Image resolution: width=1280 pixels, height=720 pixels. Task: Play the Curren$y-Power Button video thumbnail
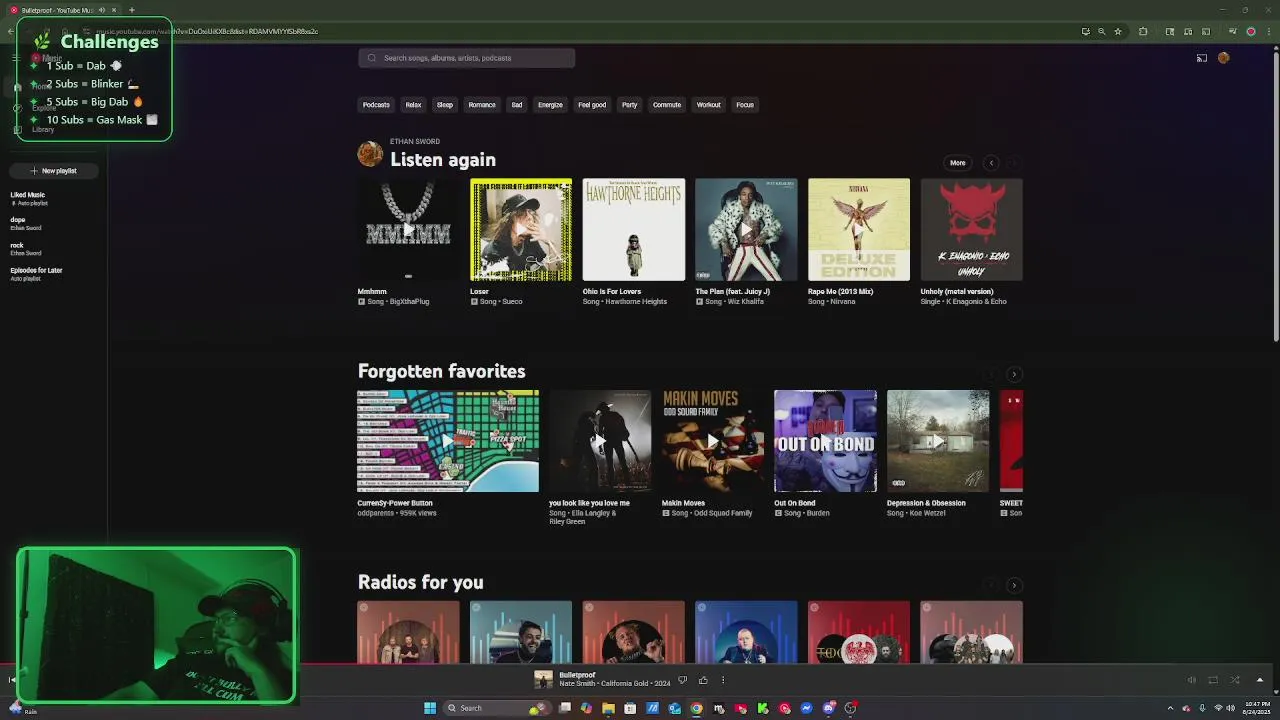coord(448,441)
